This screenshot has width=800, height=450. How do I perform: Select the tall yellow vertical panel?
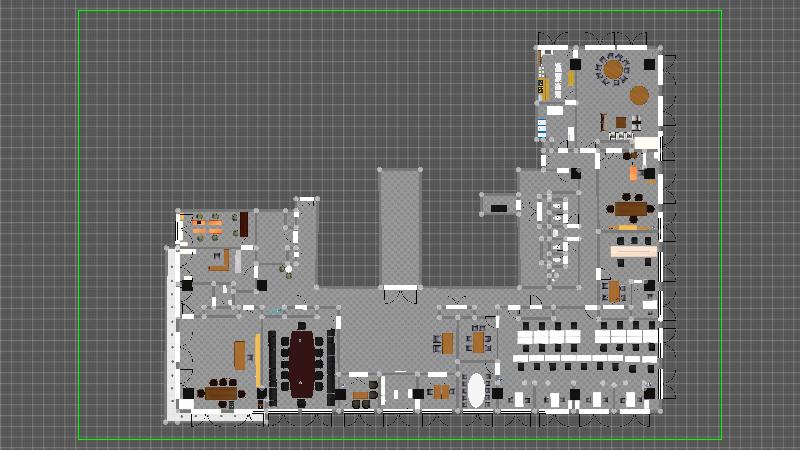click(258, 360)
